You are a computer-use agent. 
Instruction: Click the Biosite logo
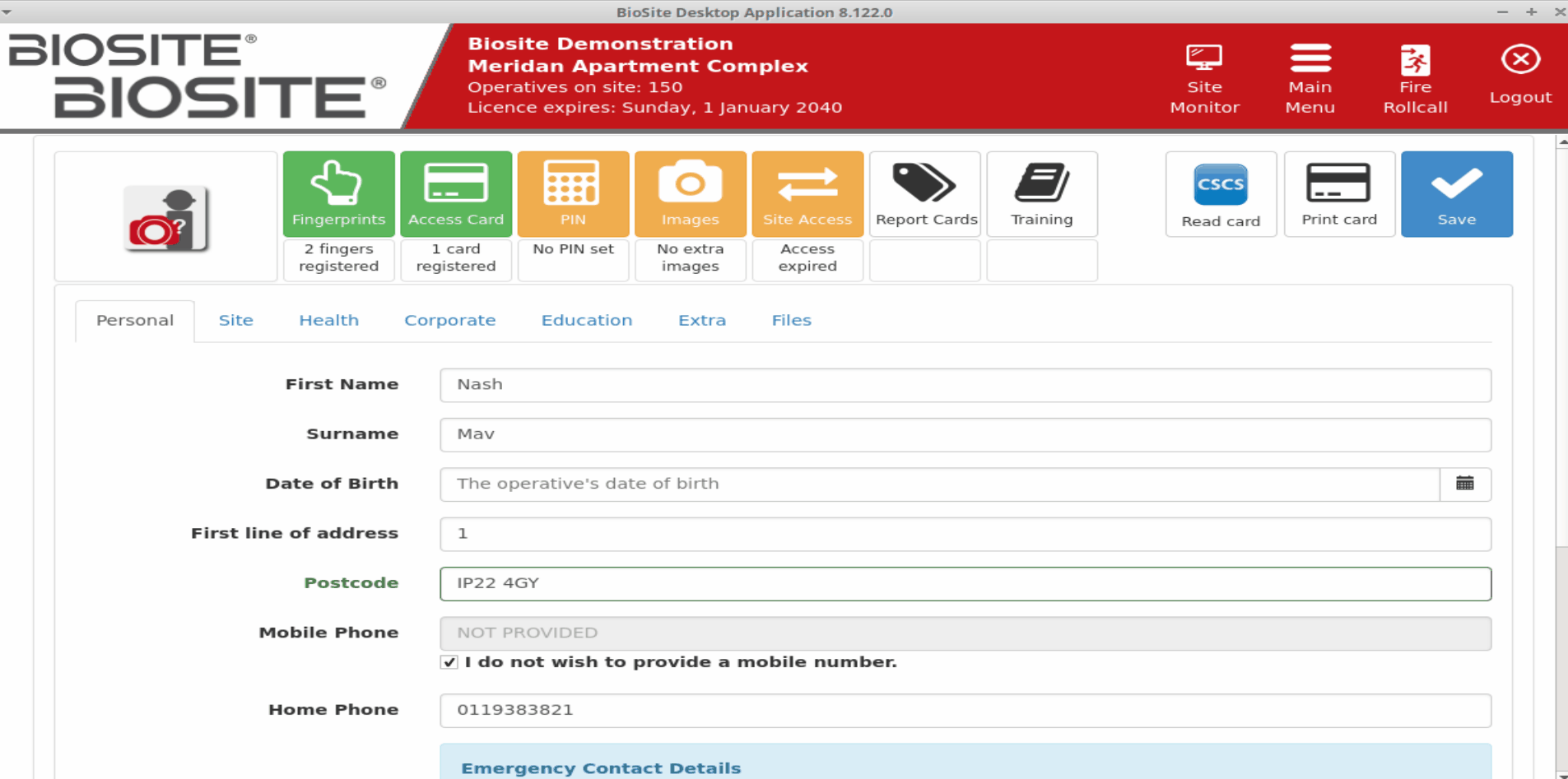point(198,76)
